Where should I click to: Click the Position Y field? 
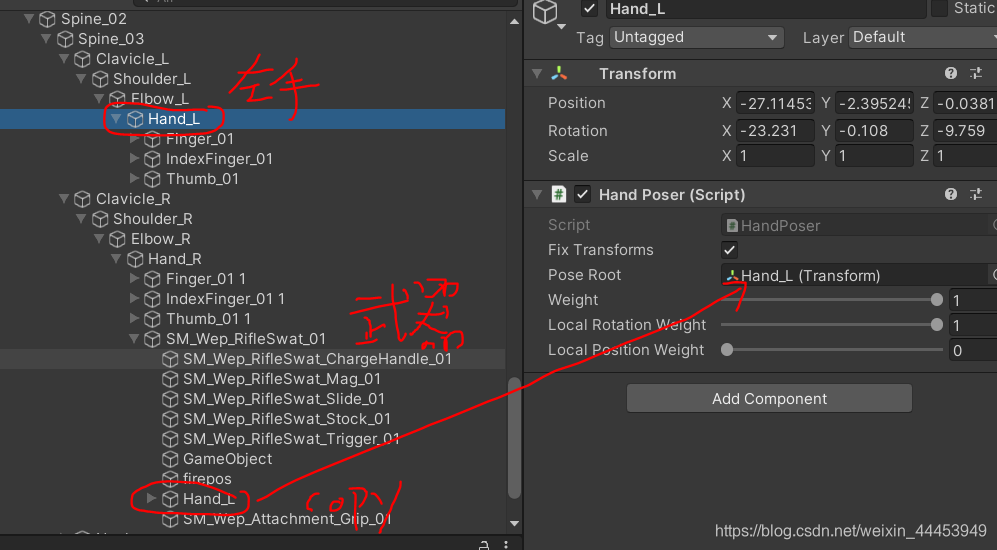pyautogui.click(x=874, y=103)
